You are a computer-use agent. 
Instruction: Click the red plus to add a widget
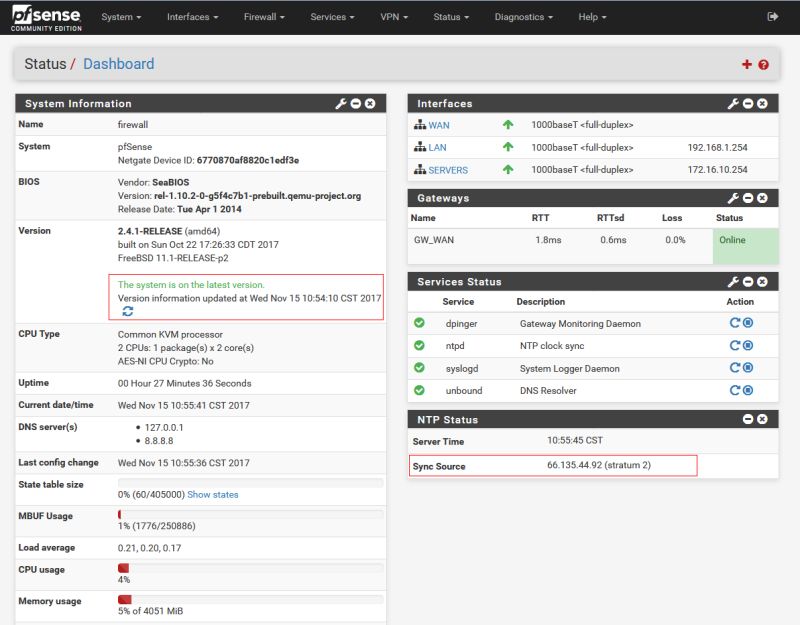coord(747,62)
